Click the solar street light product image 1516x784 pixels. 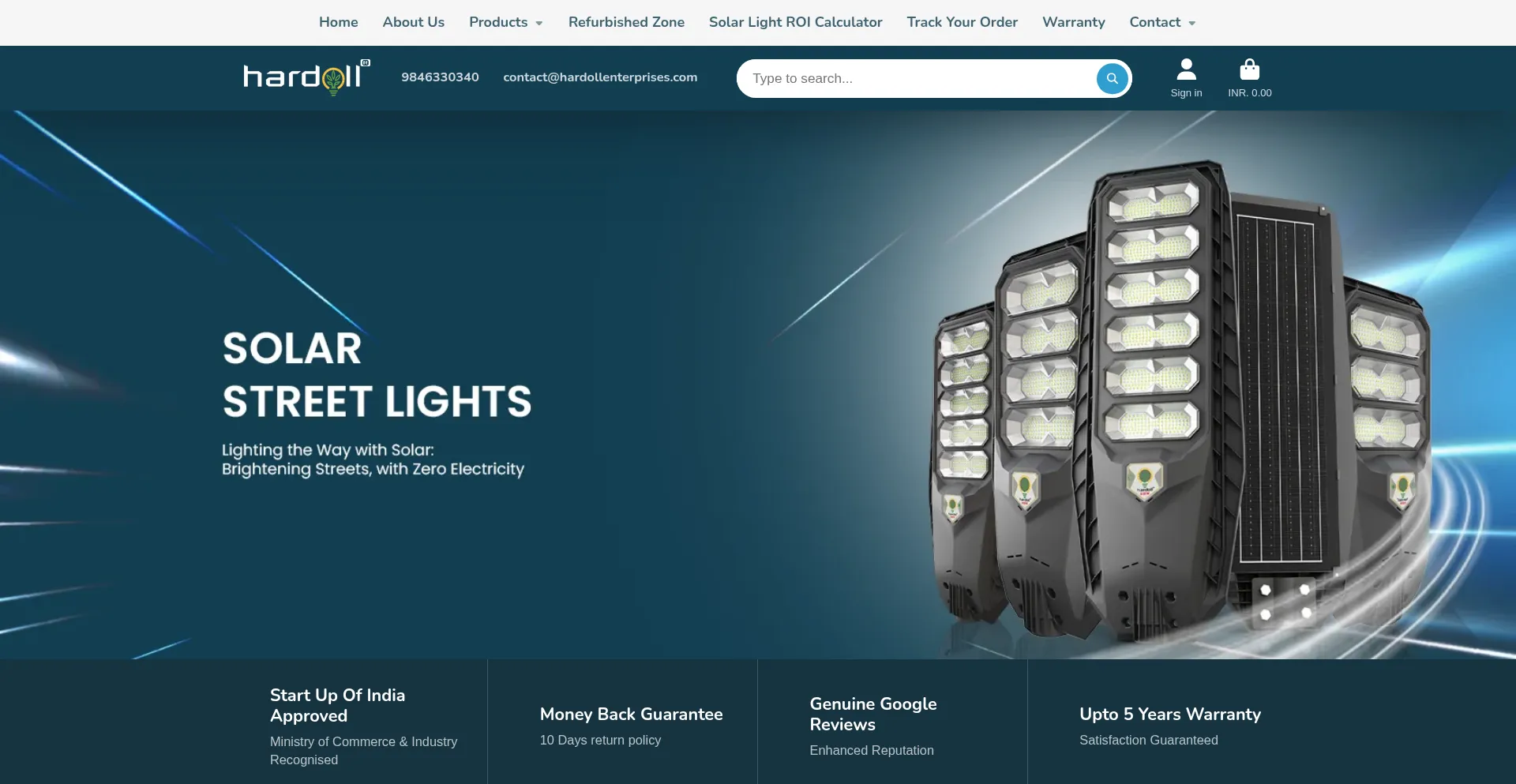coord(1182,403)
